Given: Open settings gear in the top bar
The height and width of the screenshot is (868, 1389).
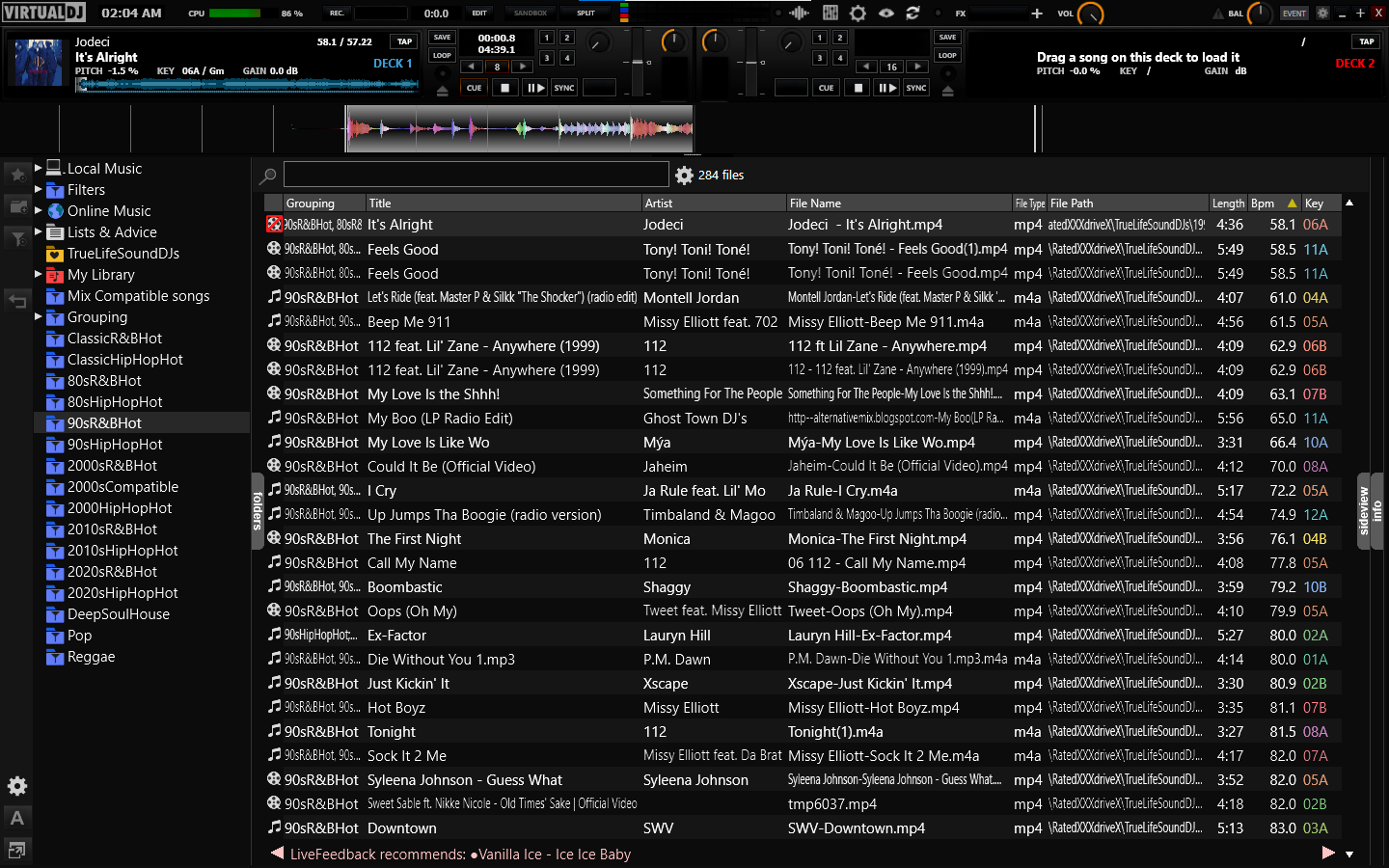Looking at the screenshot, I should [858, 14].
